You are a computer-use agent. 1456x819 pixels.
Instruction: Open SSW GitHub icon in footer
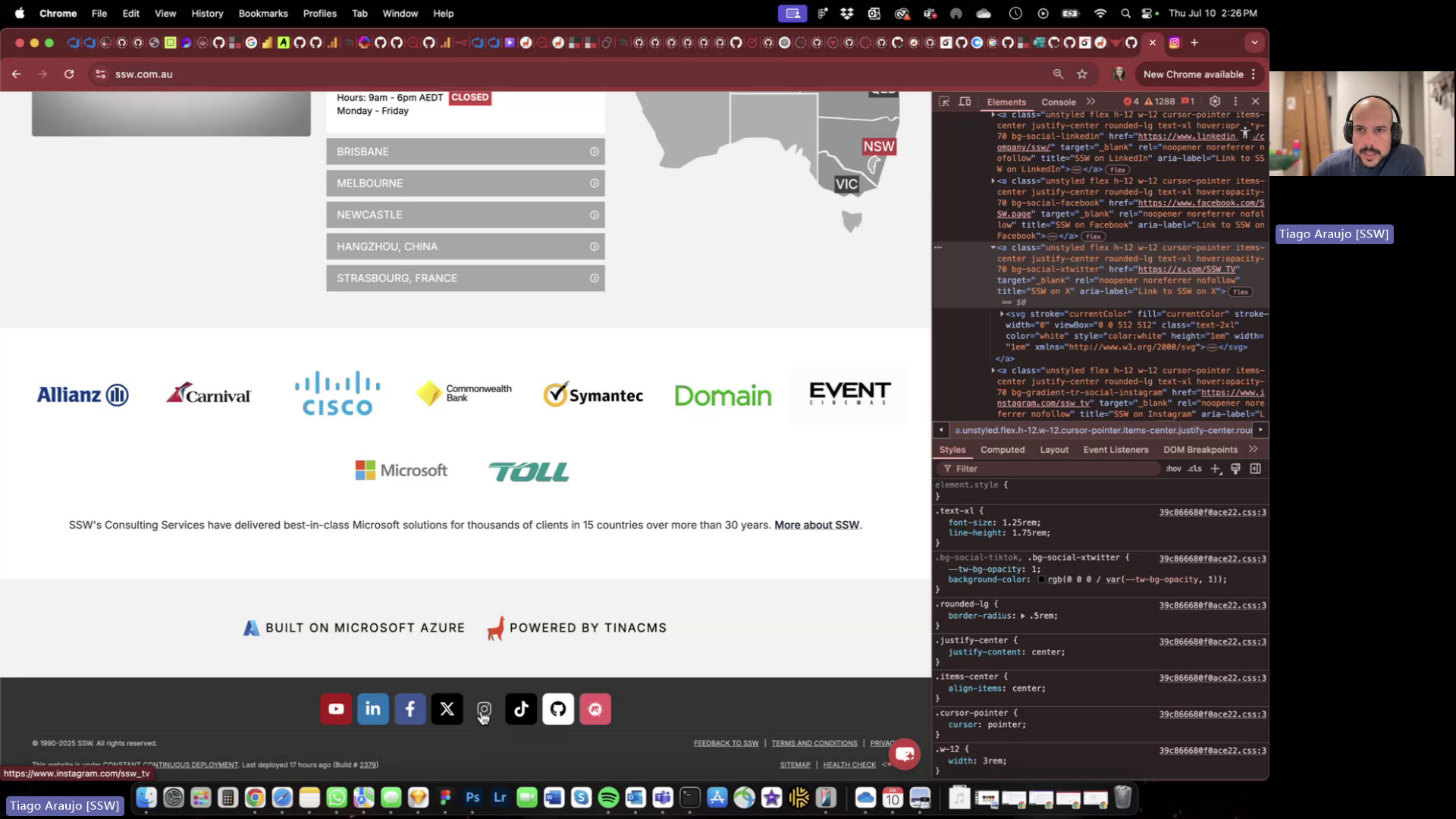click(x=558, y=709)
